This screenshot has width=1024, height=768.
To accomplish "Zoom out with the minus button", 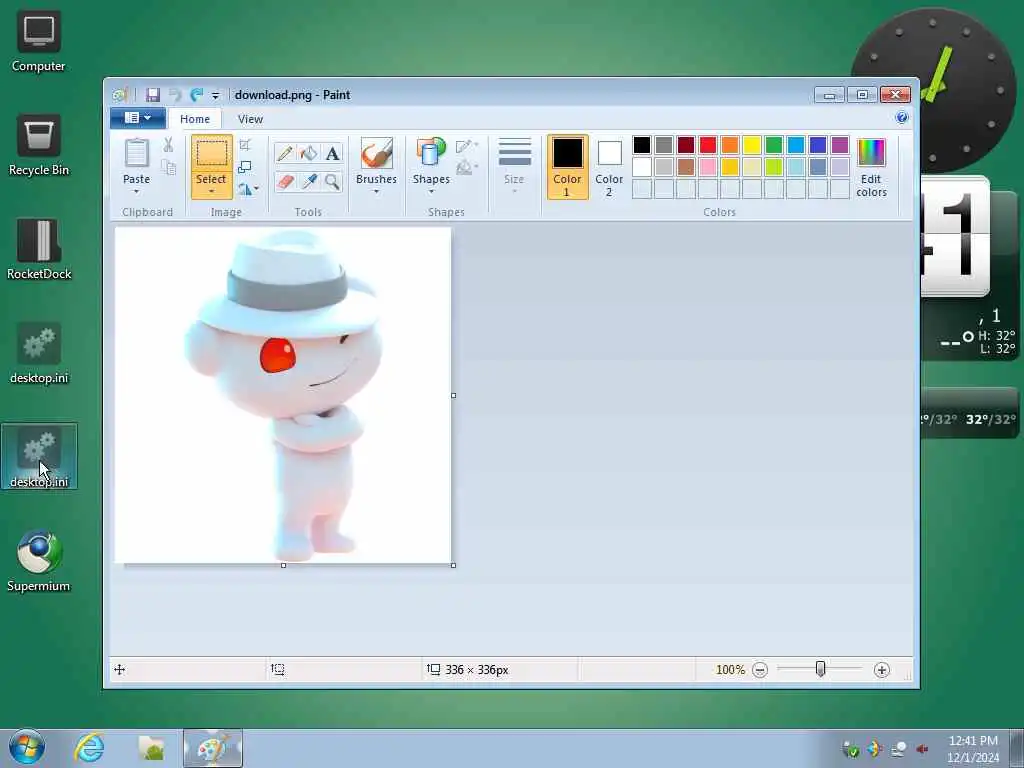I will point(760,670).
